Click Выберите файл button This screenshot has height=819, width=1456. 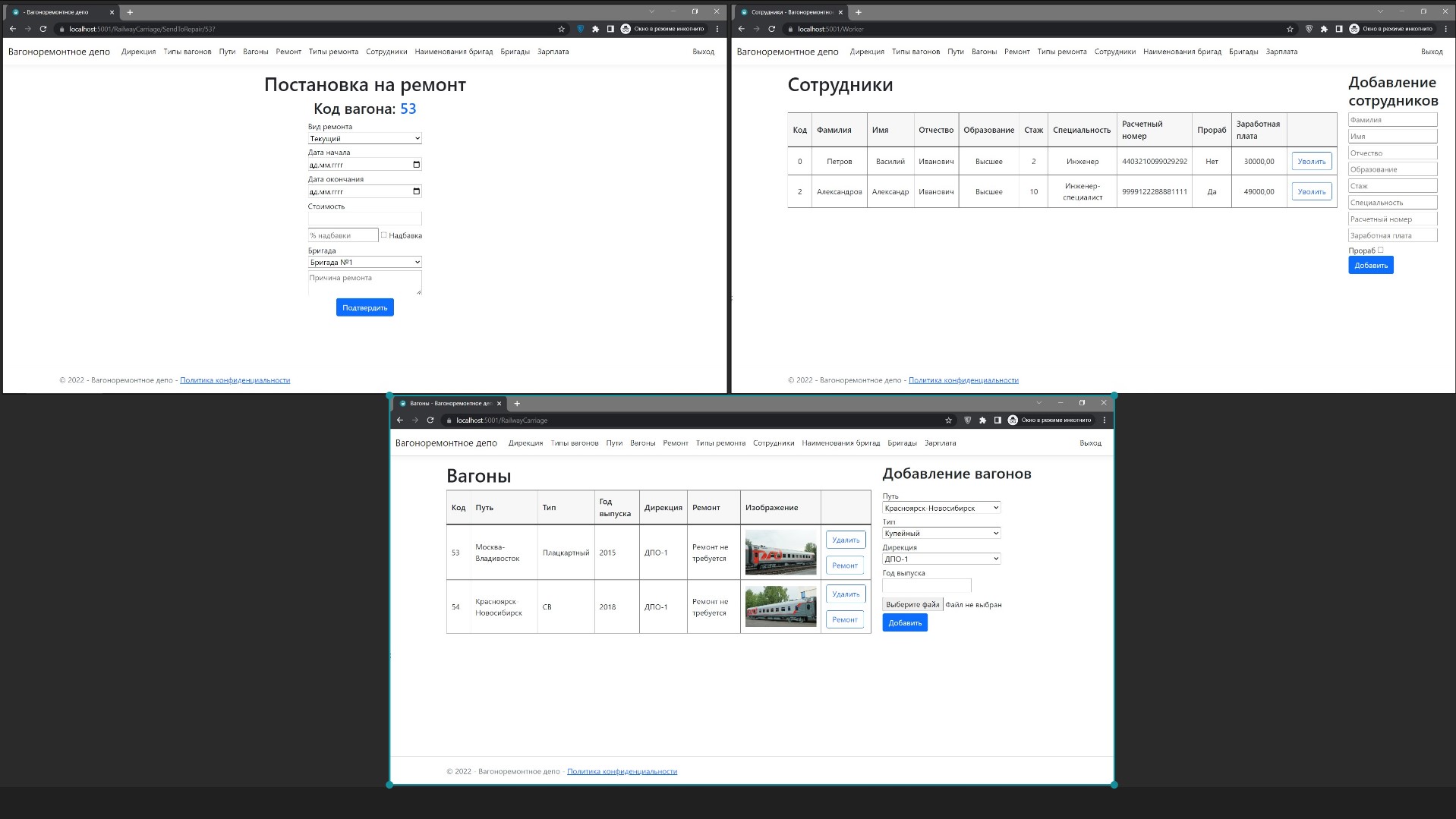(912, 604)
